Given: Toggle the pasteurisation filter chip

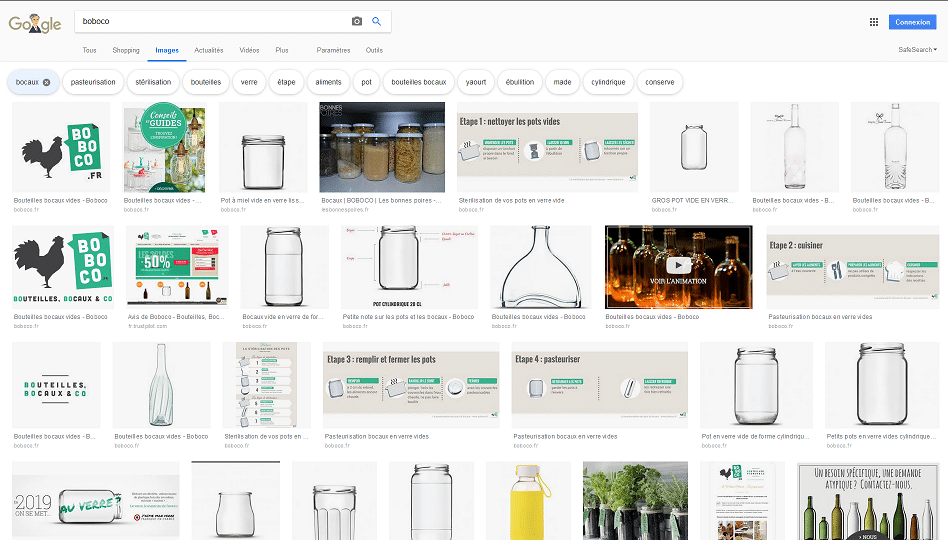Looking at the screenshot, I should 93,82.
